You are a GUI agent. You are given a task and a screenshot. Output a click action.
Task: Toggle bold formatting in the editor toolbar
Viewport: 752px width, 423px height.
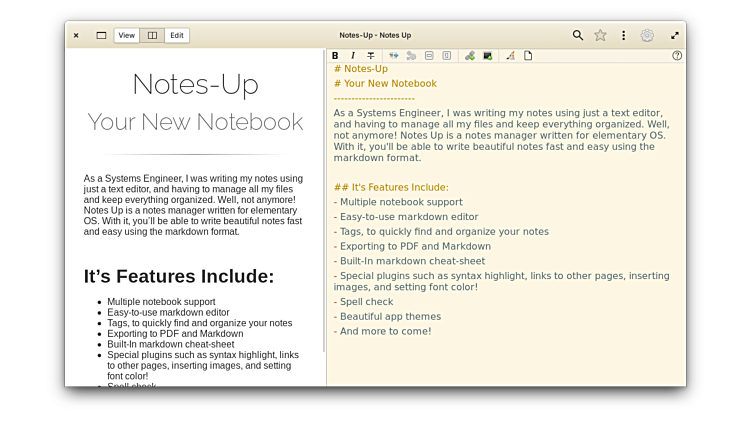(335, 56)
